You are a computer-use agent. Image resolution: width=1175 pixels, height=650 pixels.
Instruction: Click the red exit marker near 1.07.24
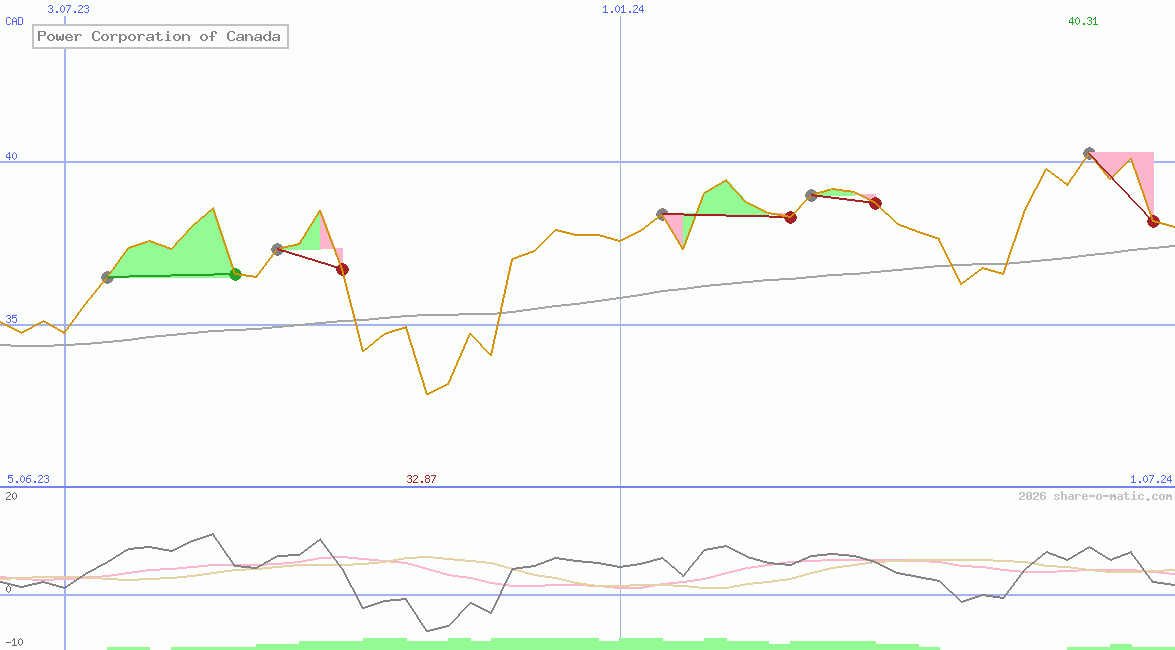[1153, 221]
